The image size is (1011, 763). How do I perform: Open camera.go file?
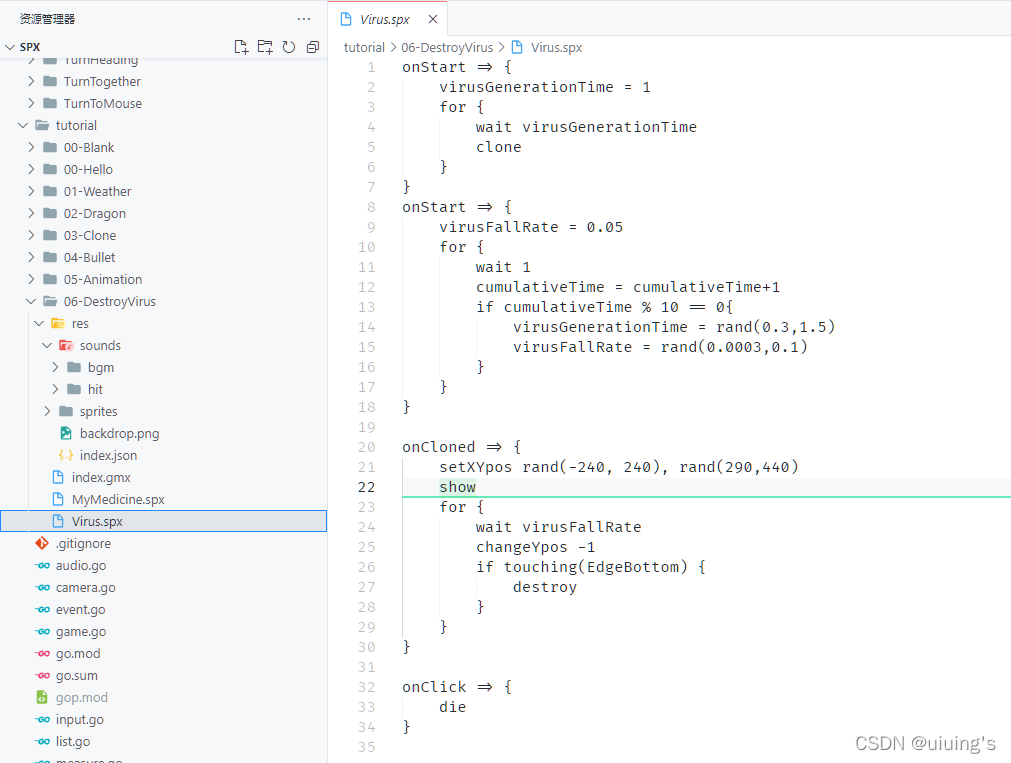click(x=86, y=587)
